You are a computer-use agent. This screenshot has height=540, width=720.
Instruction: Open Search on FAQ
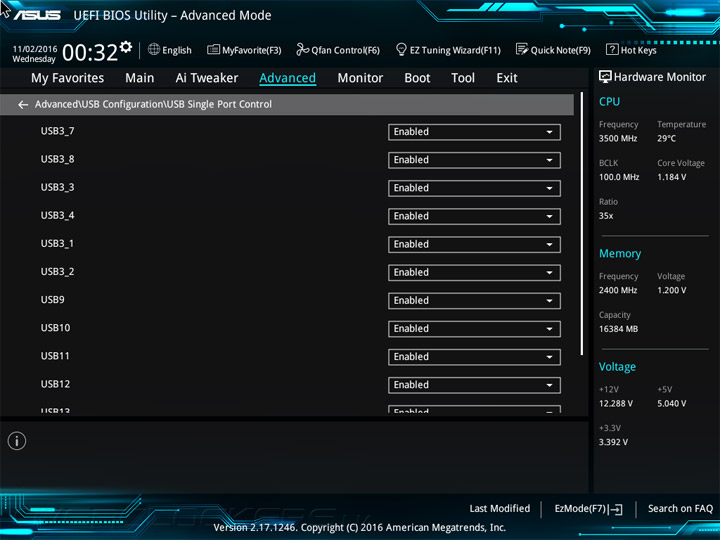point(680,508)
